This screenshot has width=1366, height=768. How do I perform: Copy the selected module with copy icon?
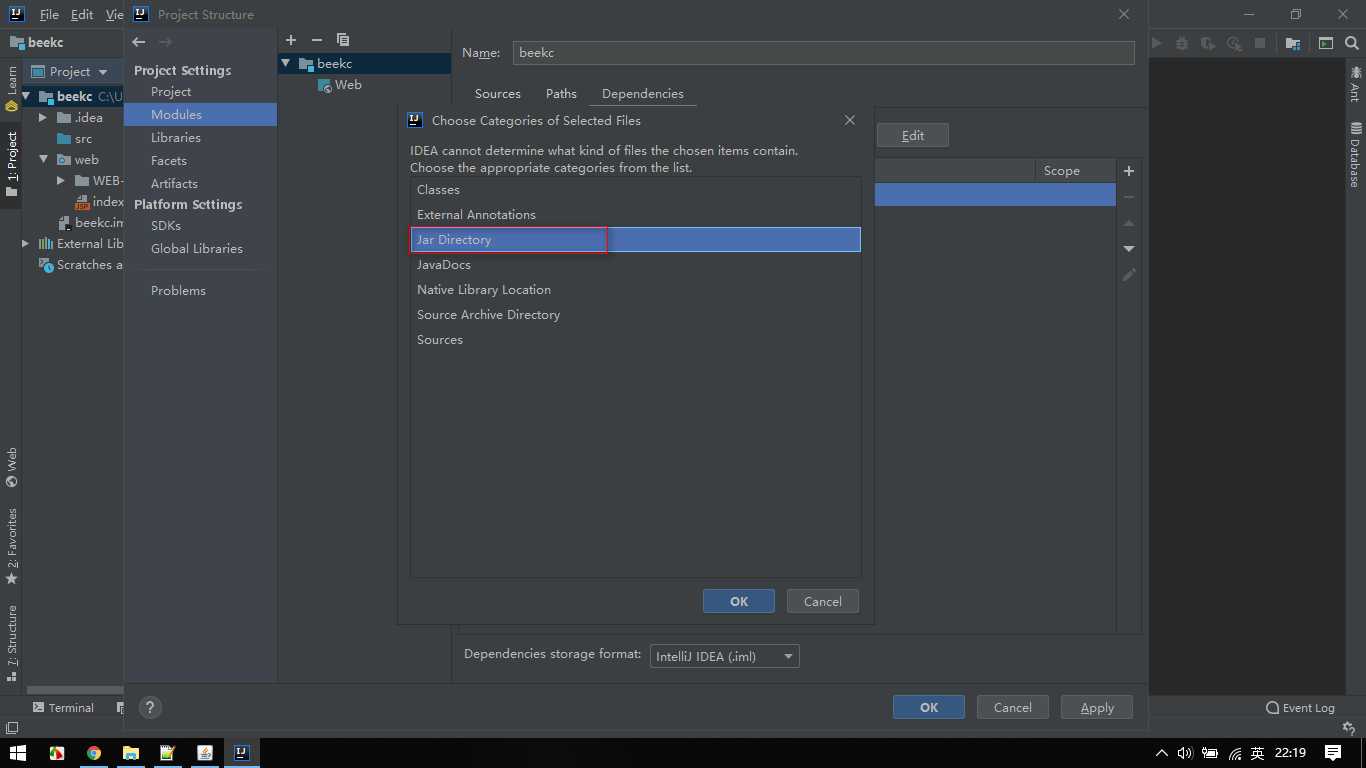click(x=343, y=40)
